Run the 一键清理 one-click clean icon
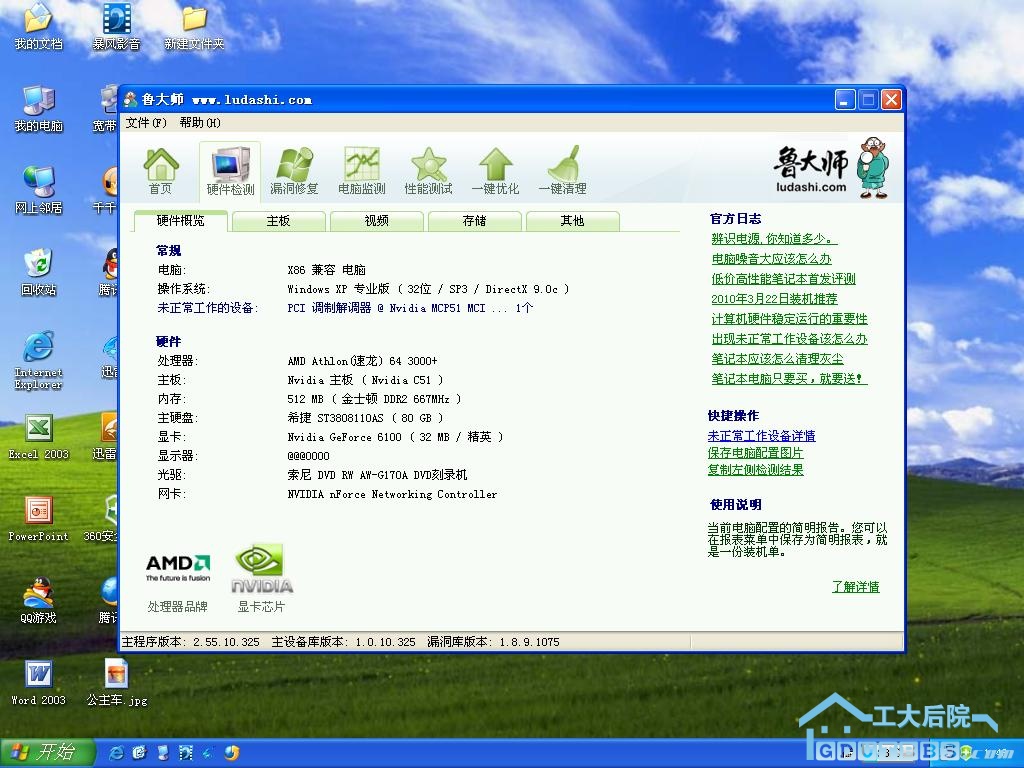Viewport: 1024px width, 768px height. 562,171
